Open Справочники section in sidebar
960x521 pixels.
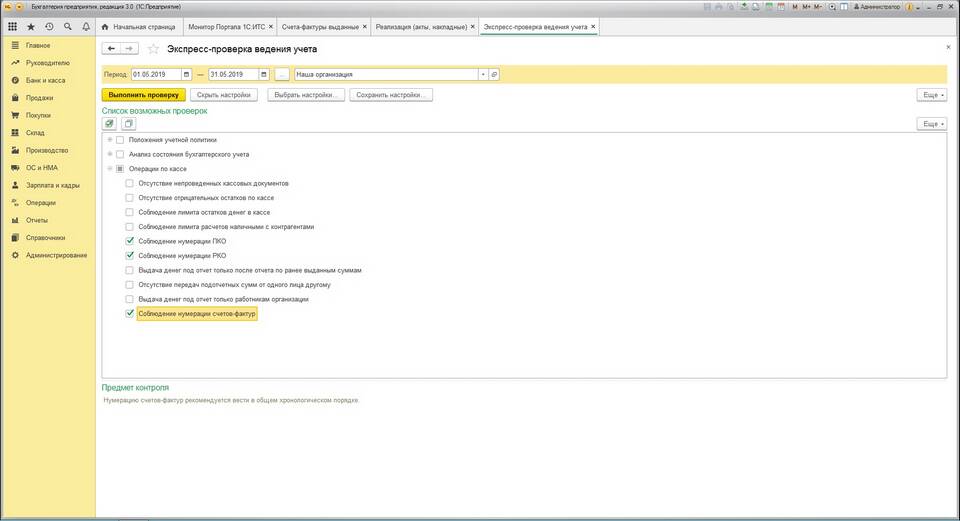click(x=45, y=238)
